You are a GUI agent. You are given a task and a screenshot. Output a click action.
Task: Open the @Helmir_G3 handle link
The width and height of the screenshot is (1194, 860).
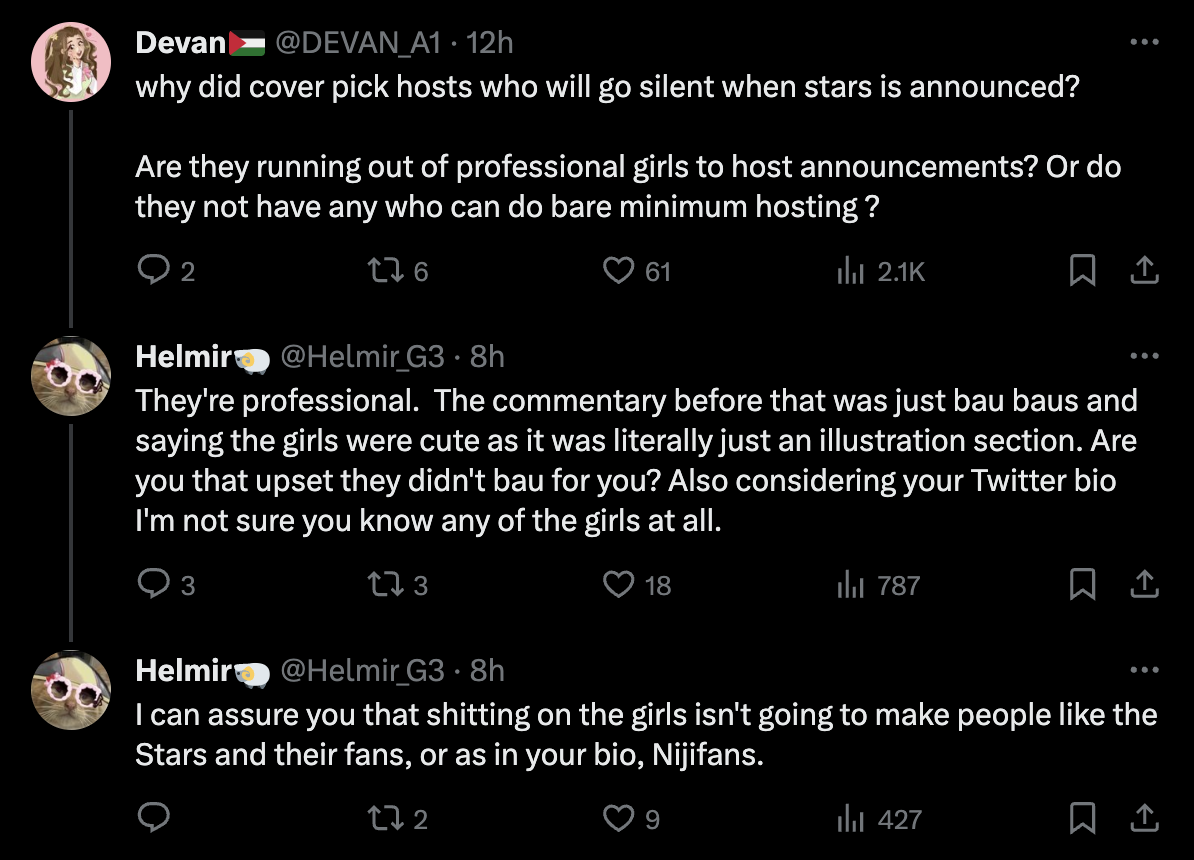coord(362,356)
